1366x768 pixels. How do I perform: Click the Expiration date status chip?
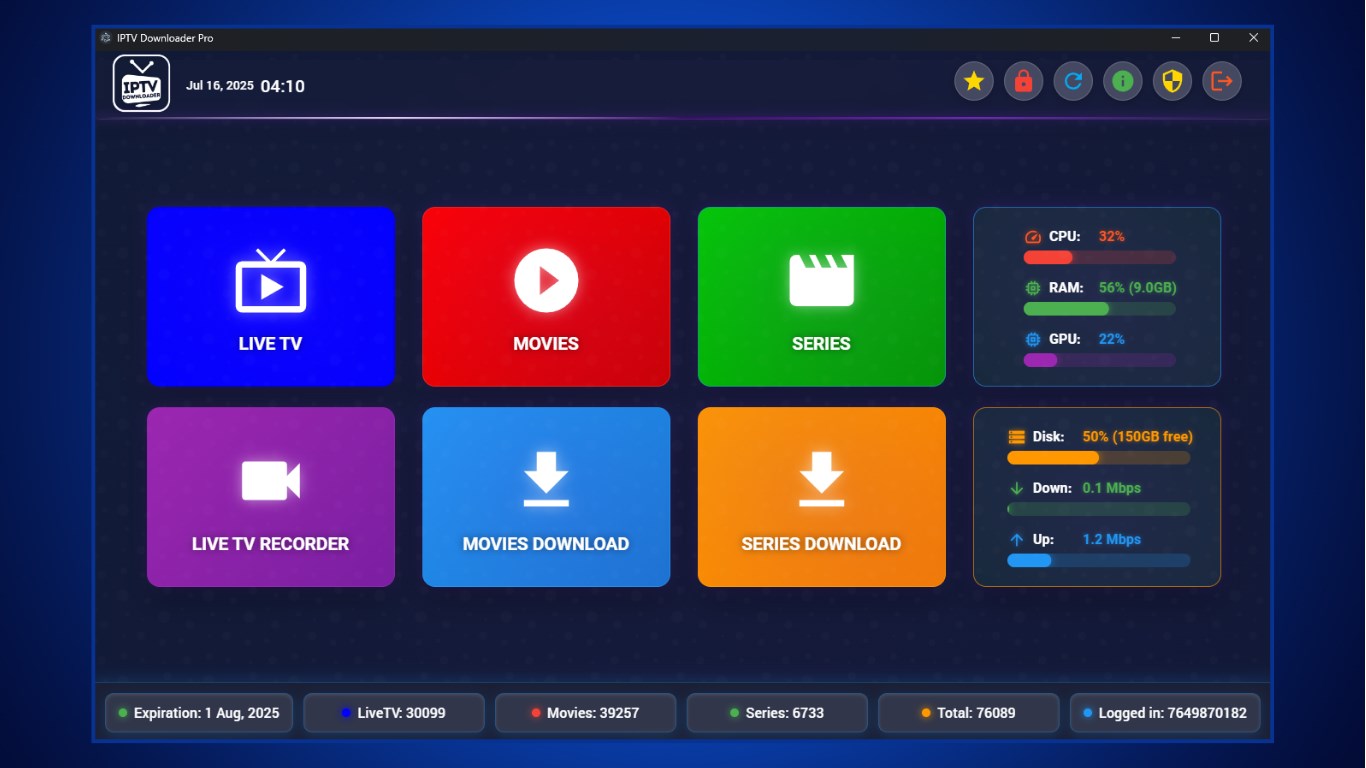(198, 712)
